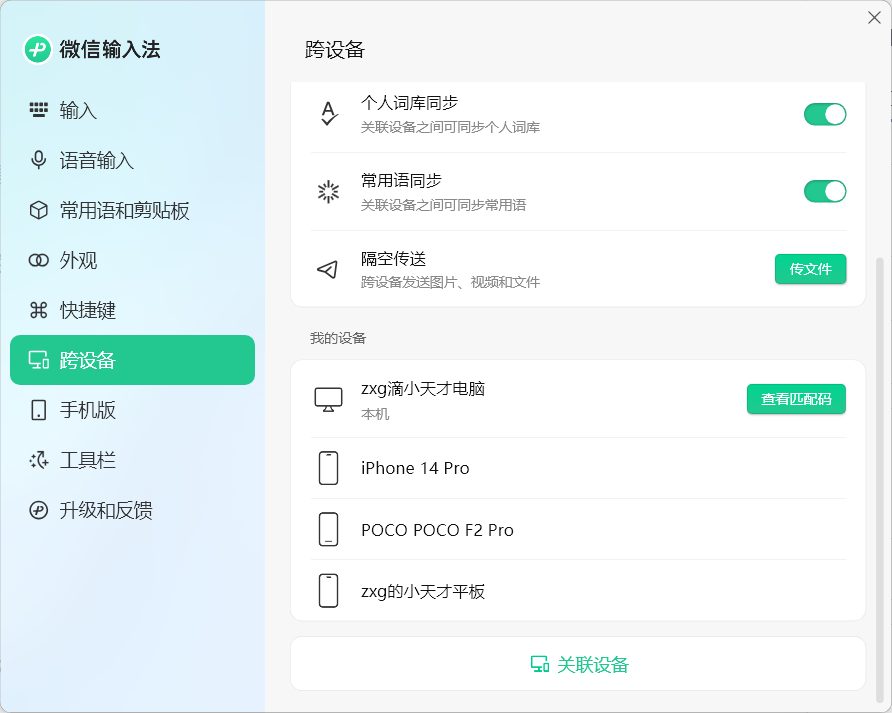Click the phone icon for POCO POCO F2 Pro
Screen dimensions: 892x713
pos(328,529)
